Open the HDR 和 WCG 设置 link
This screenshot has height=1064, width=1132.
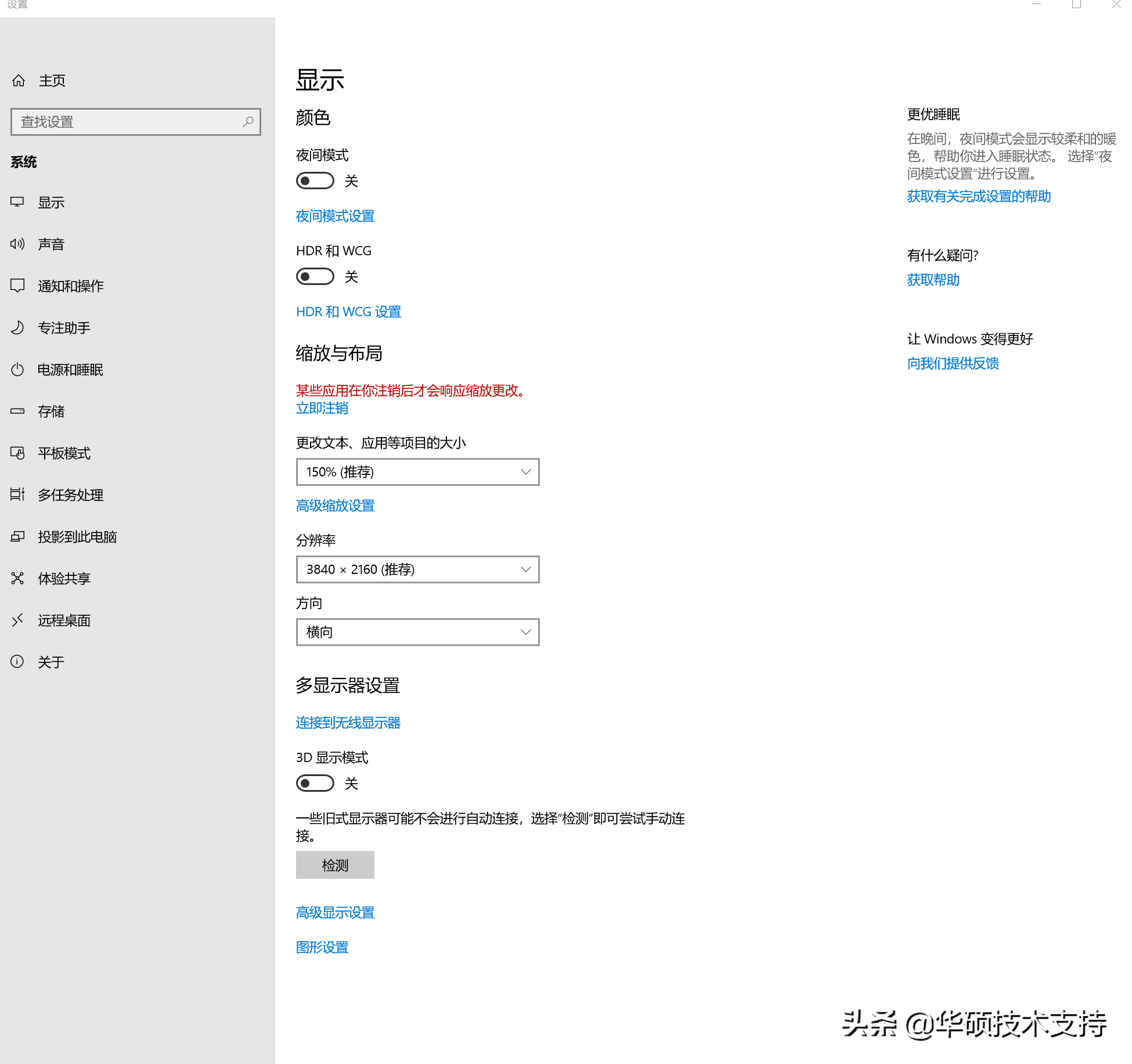[348, 312]
